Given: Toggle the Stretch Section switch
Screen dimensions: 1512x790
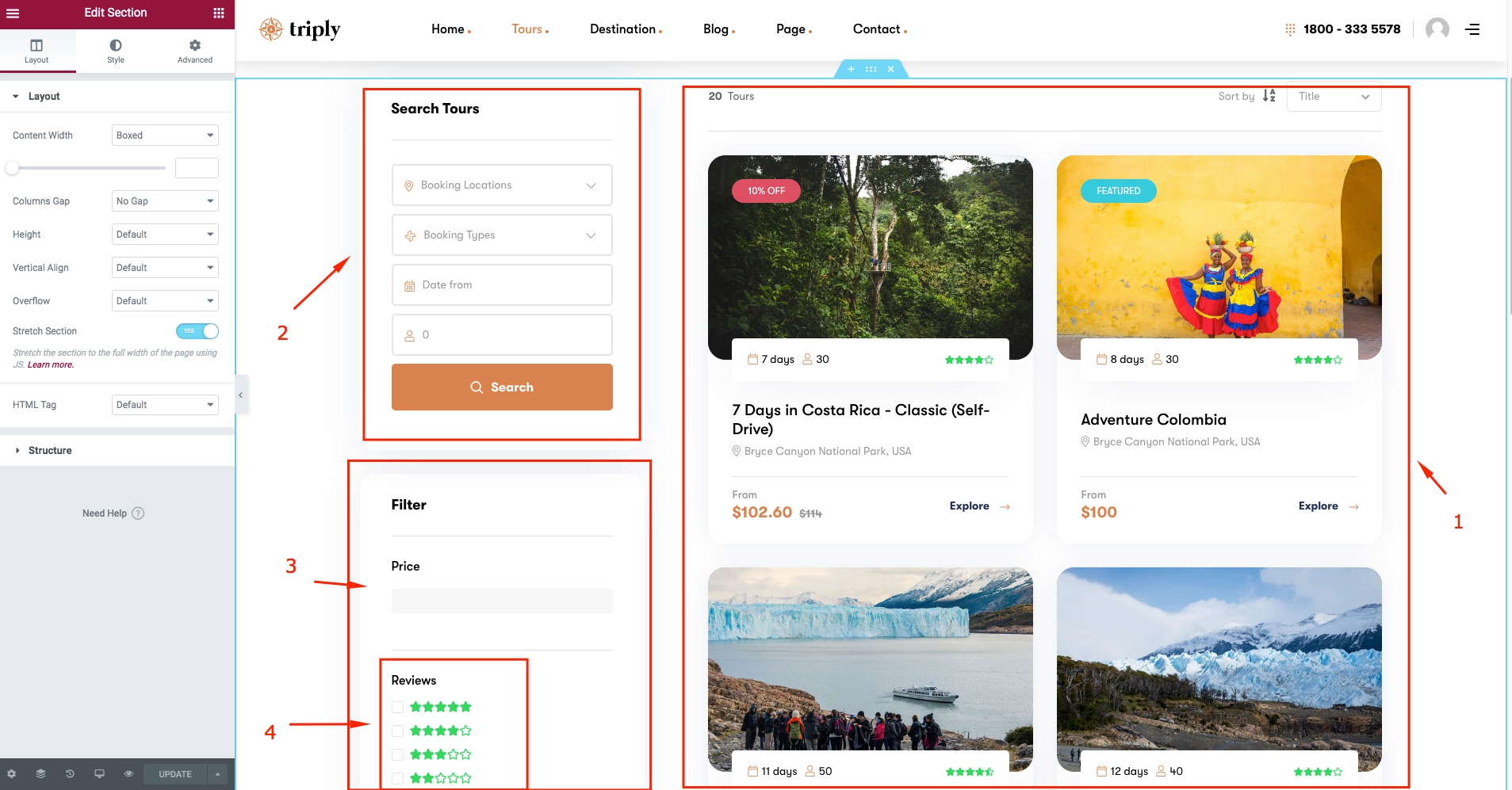Looking at the screenshot, I should [197, 331].
